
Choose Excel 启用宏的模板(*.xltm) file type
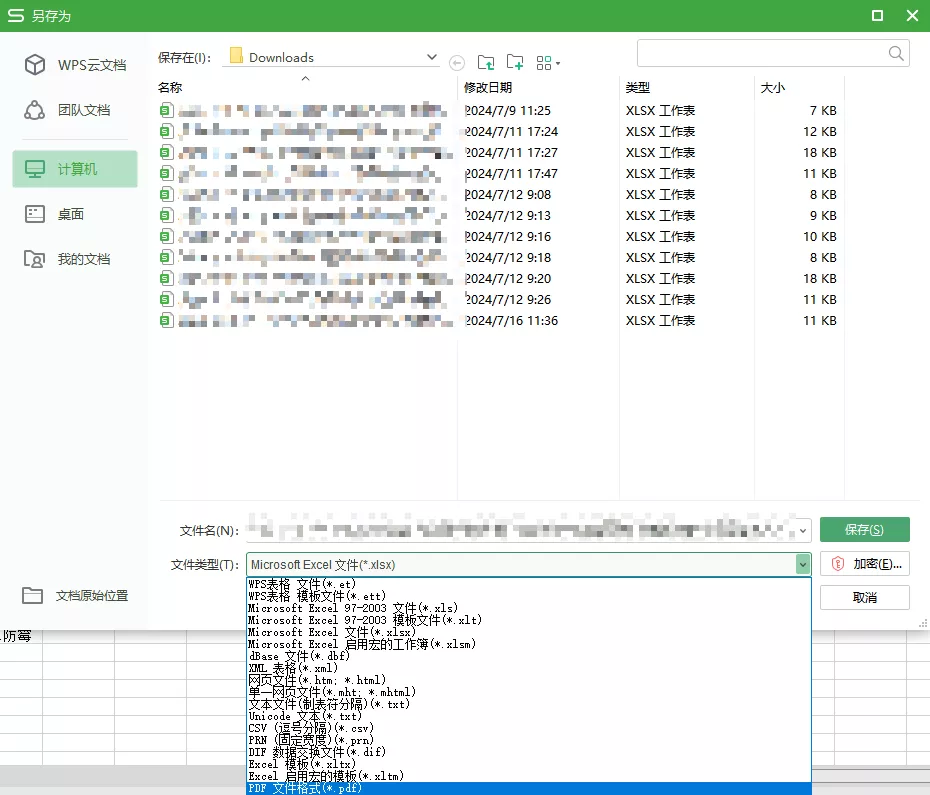tap(326, 776)
